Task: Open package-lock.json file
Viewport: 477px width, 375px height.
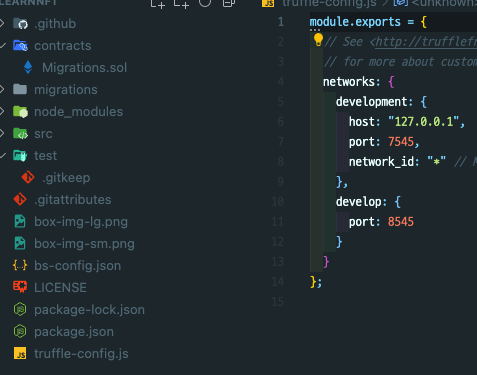Action: coord(89,310)
